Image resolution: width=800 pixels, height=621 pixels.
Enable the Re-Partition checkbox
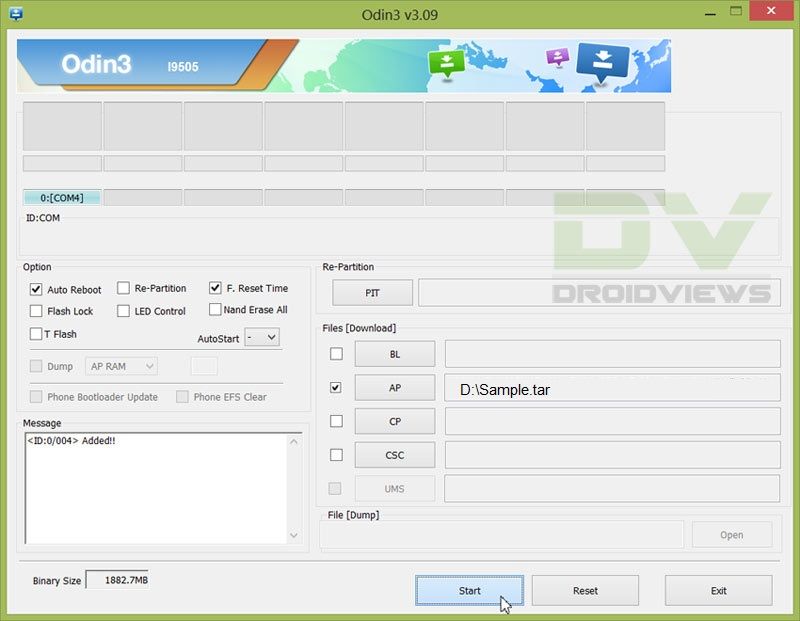[x=124, y=288]
